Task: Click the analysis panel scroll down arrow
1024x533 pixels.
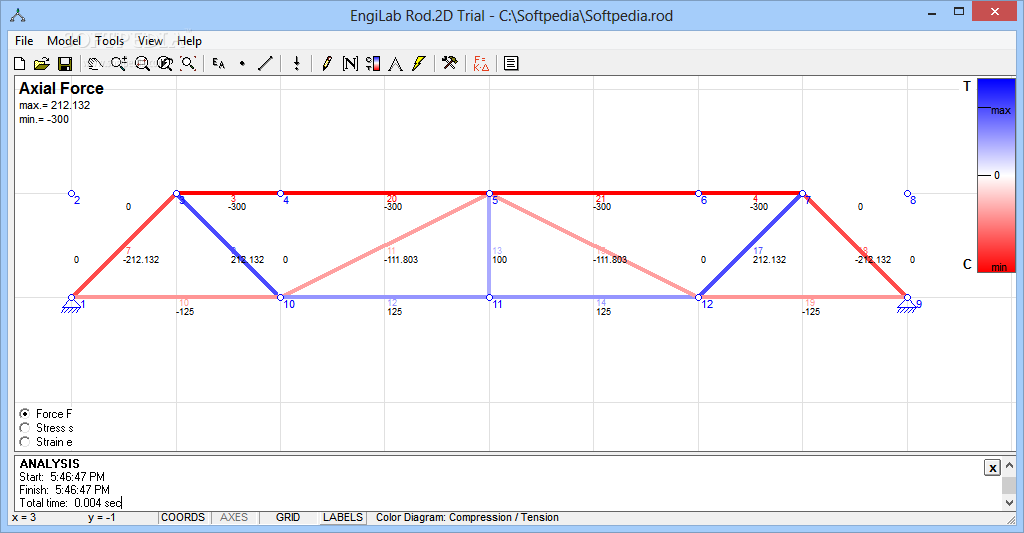Action: coord(1010,503)
